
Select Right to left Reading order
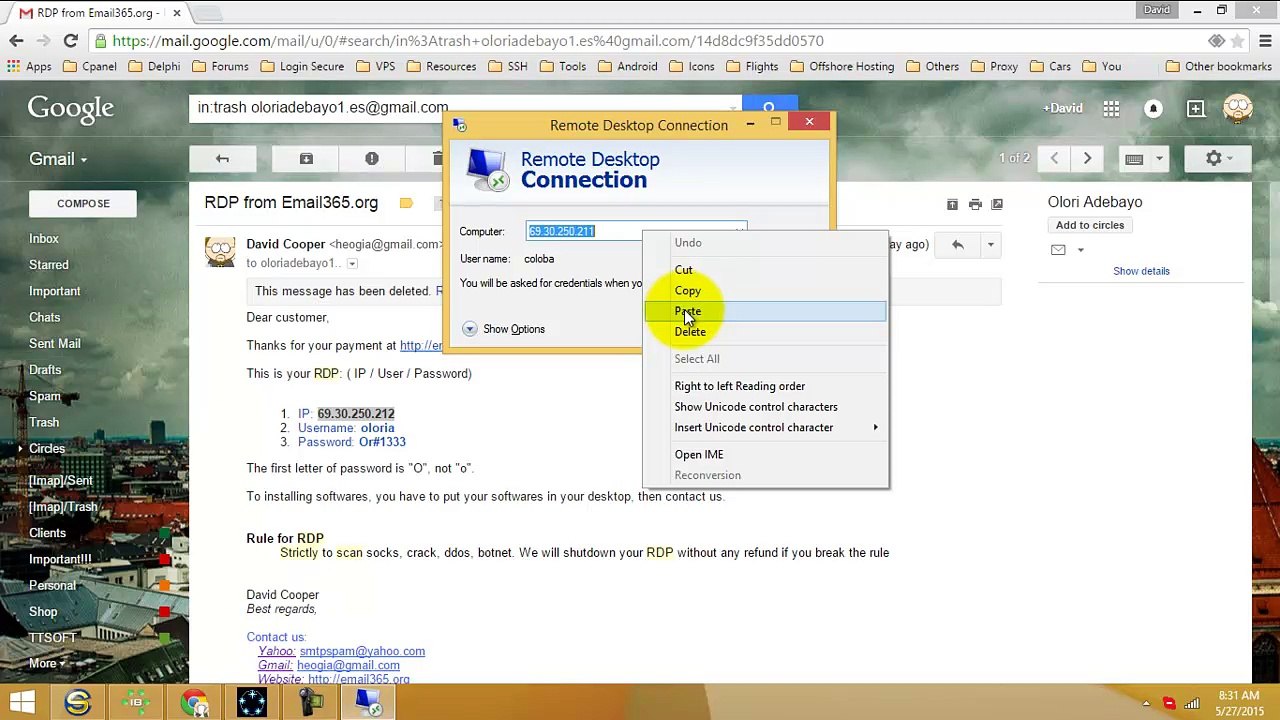click(x=765, y=386)
